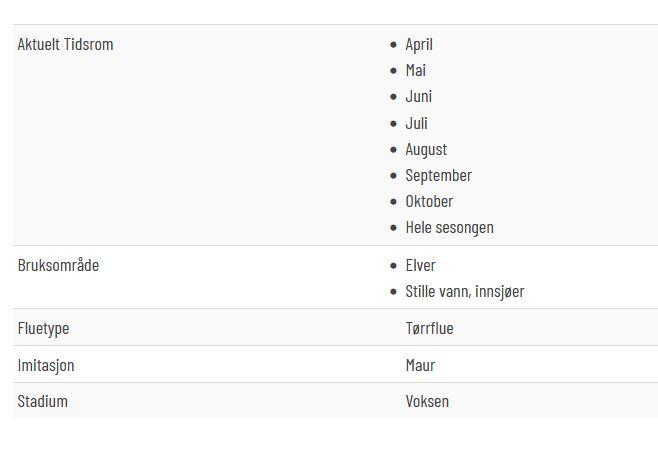Click the Fluetype row label
This screenshot has height=449, width=658.
pyautogui.click(x=43, y=329)
